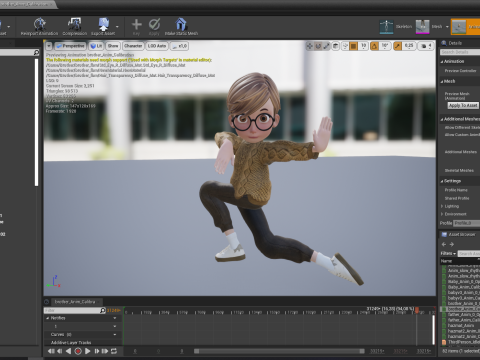Click the surface snapping icon
This screenshot has height=360, width=480.
coord(345,46)
